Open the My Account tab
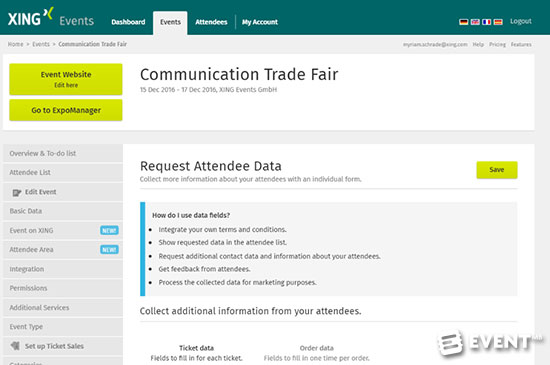Image resolution: width=550 pixels, height=365 pixels. pyautogui.click(x=260, y=22)
